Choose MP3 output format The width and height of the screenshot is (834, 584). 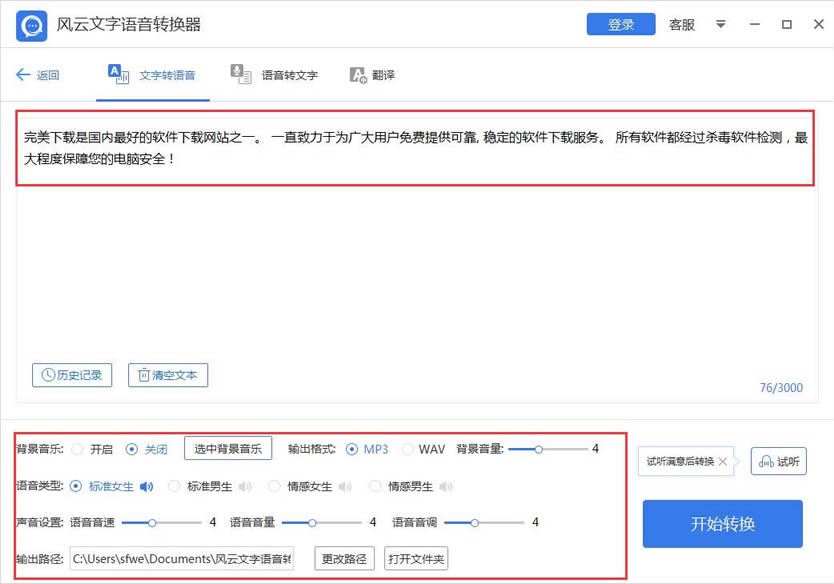[352, 449]
